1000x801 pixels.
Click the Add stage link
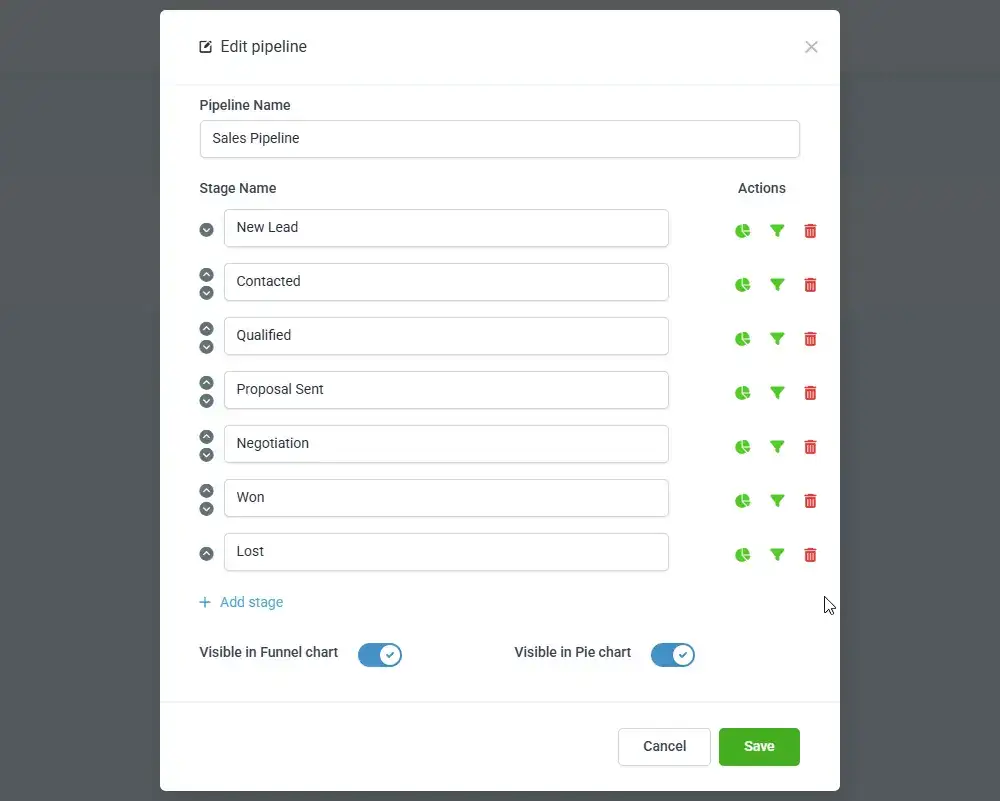pos(241,602)
